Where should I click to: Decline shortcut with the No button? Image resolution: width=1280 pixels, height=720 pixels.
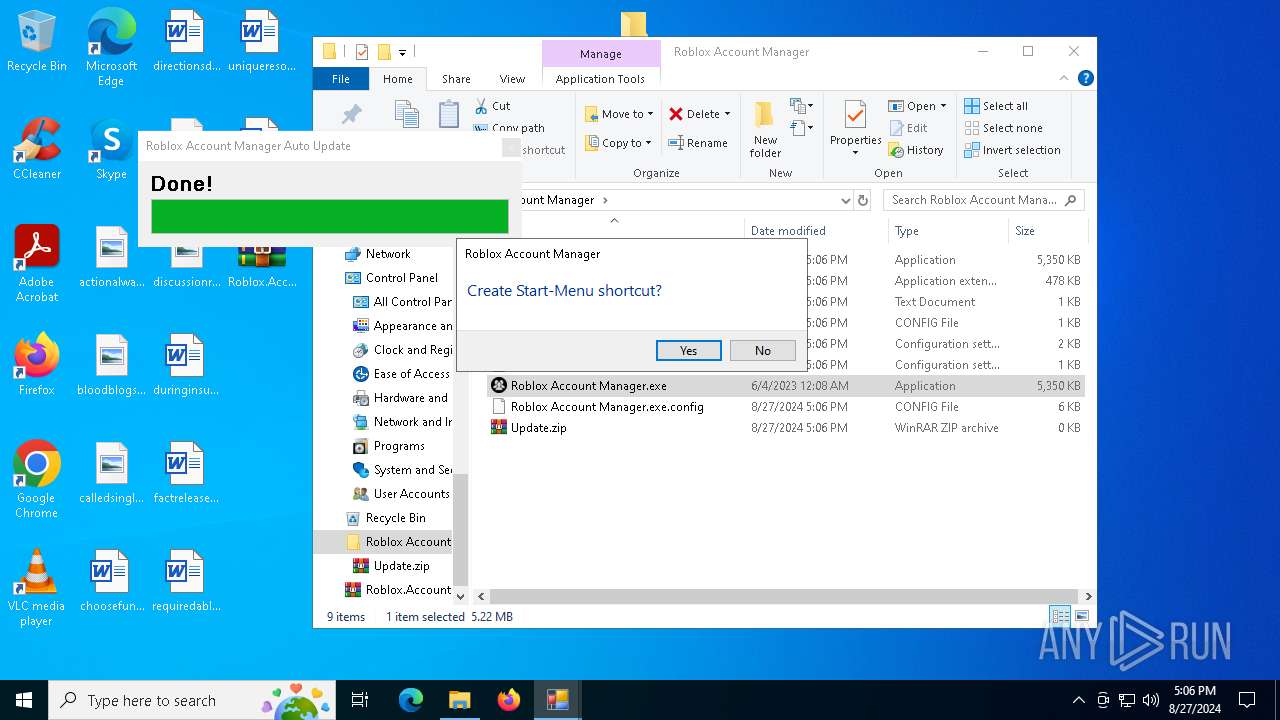[x=762, y=350]
